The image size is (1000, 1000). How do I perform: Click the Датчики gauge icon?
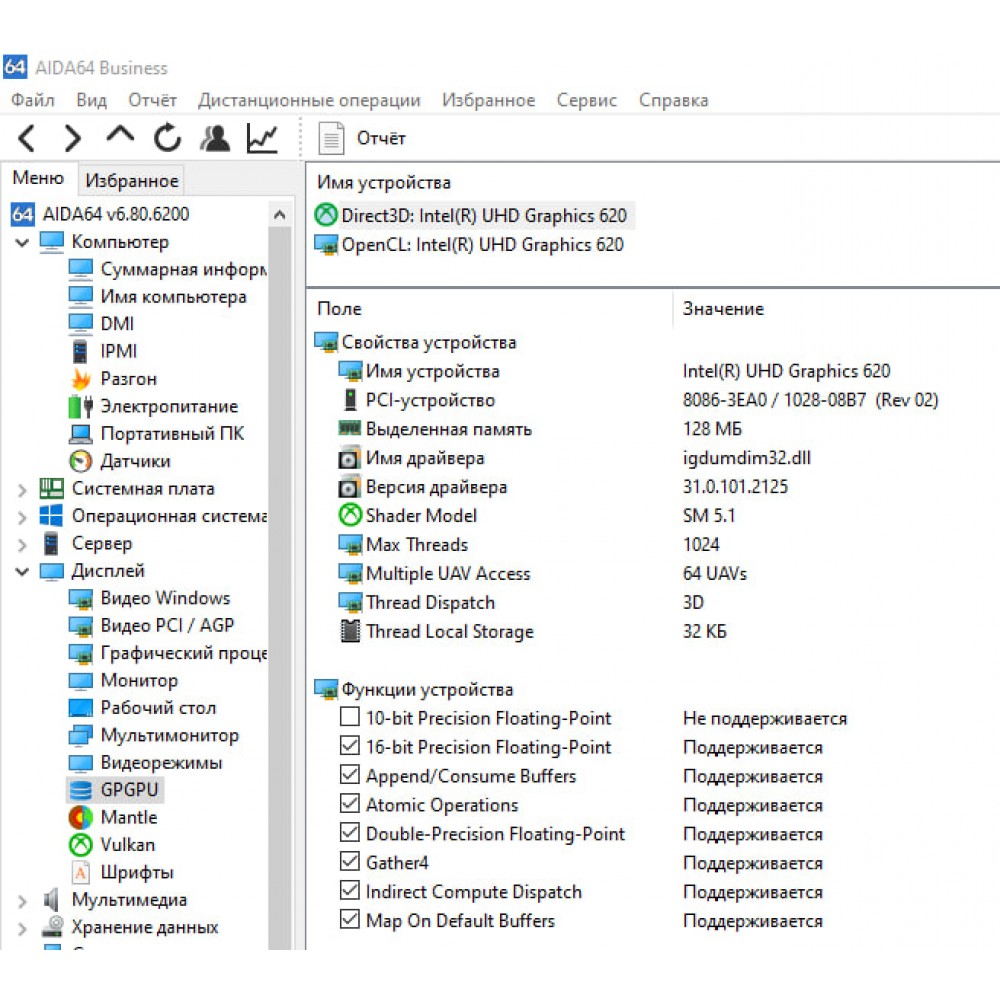(80, 461)
